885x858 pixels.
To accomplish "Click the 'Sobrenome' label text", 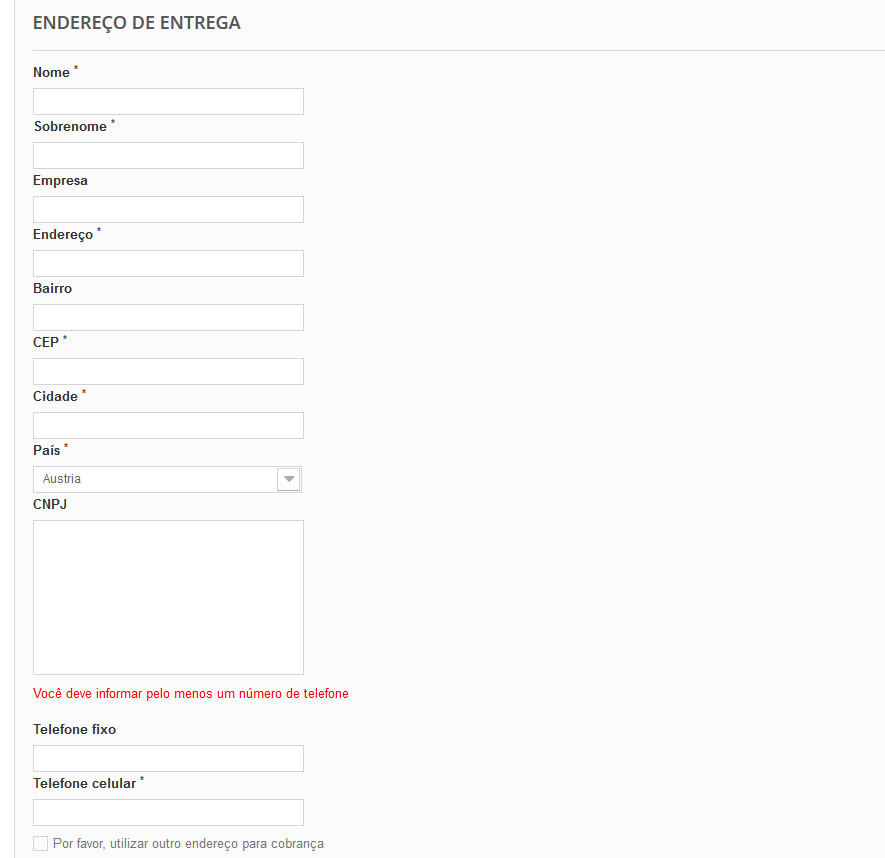I will click(x=70, y=126).
